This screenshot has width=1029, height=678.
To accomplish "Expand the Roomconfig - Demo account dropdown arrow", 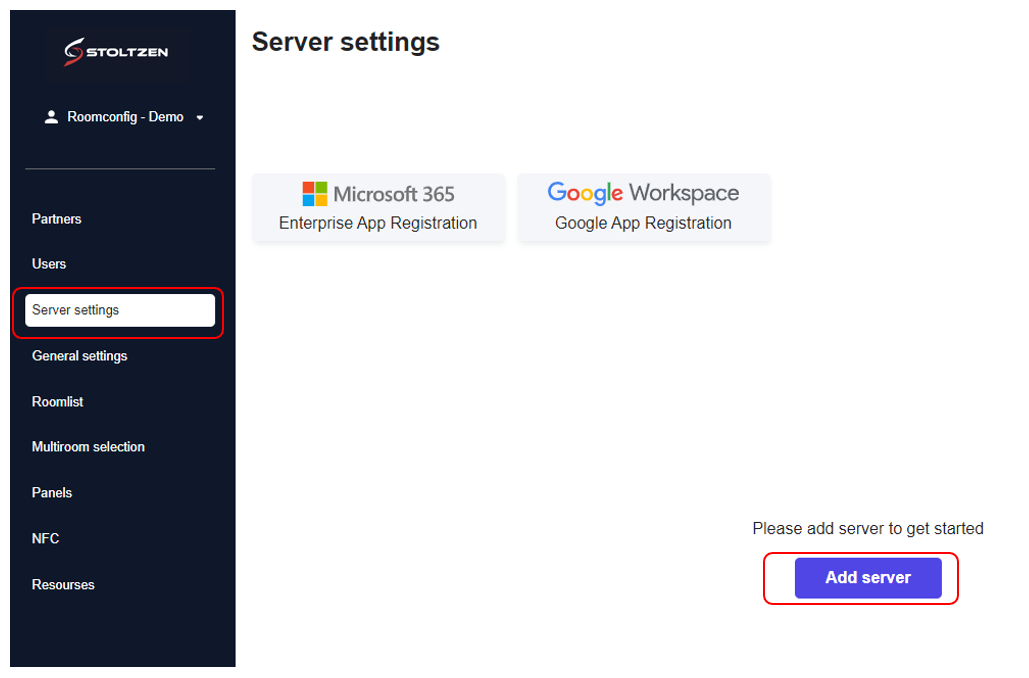I will (200, 117).
